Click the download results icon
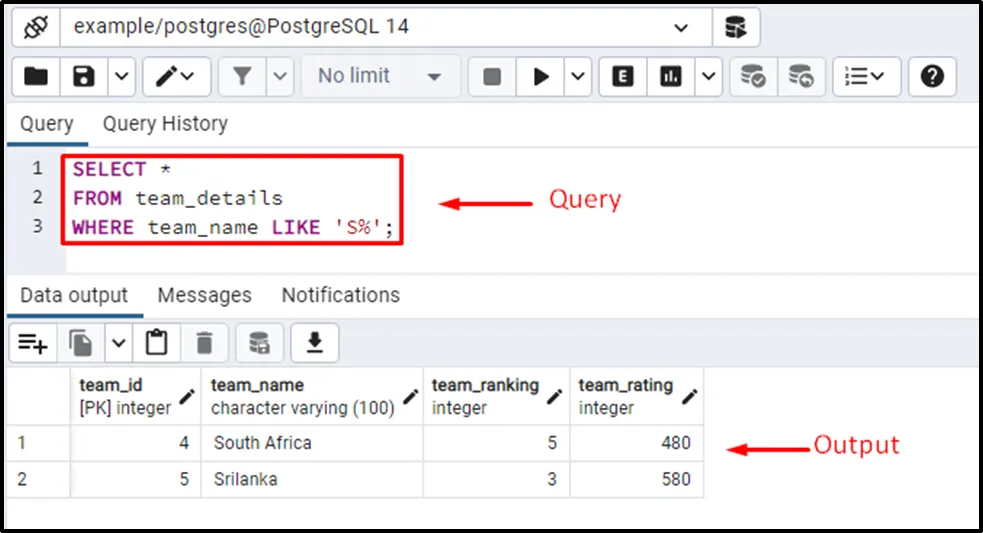This screenshot has height=533, width=983. [x=315, y=343]
